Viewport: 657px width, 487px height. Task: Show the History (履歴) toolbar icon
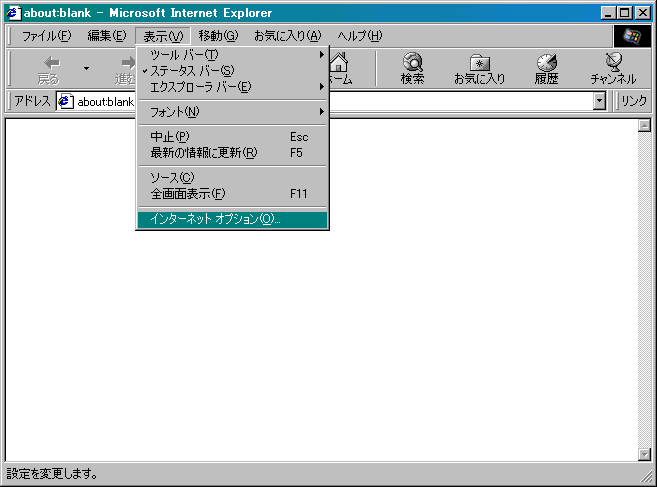tap(546, 69)
